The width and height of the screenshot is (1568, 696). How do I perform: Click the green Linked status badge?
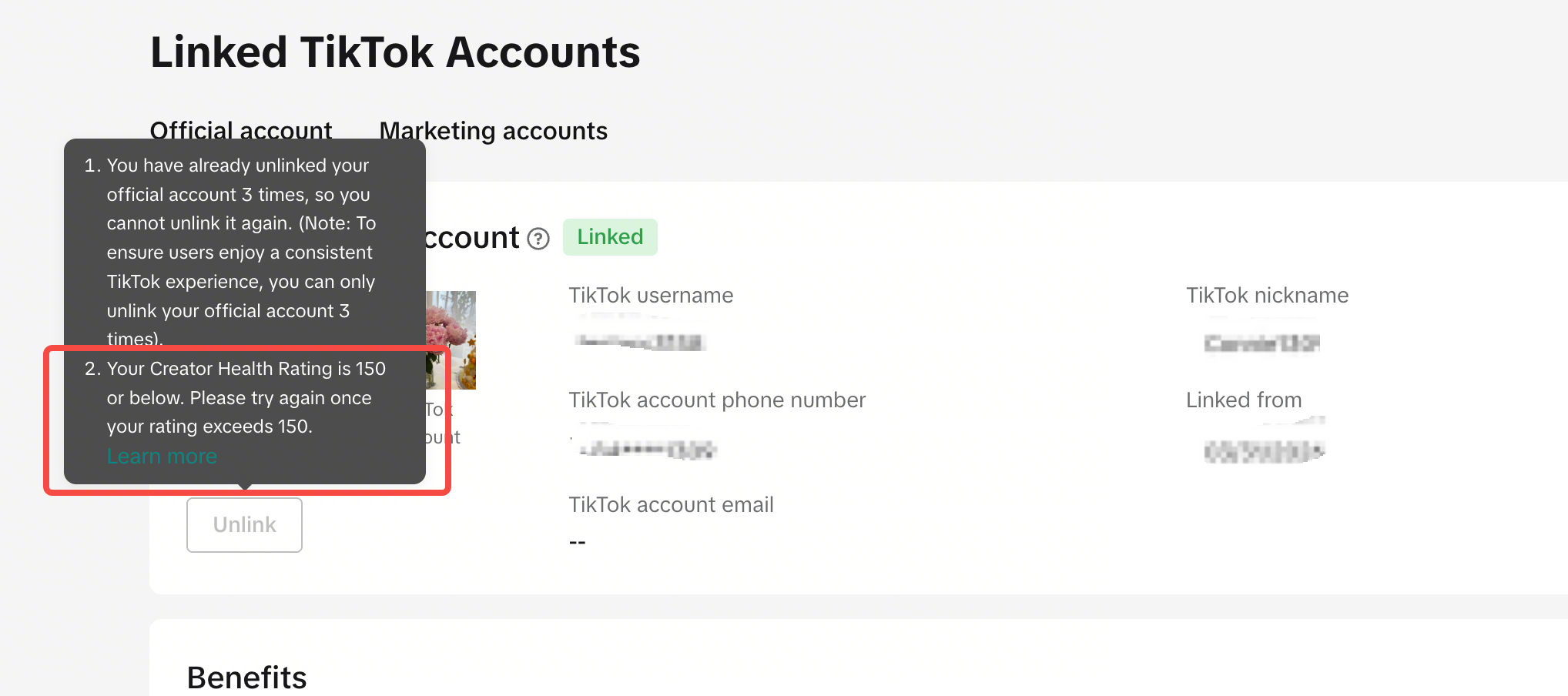[610, 237]
